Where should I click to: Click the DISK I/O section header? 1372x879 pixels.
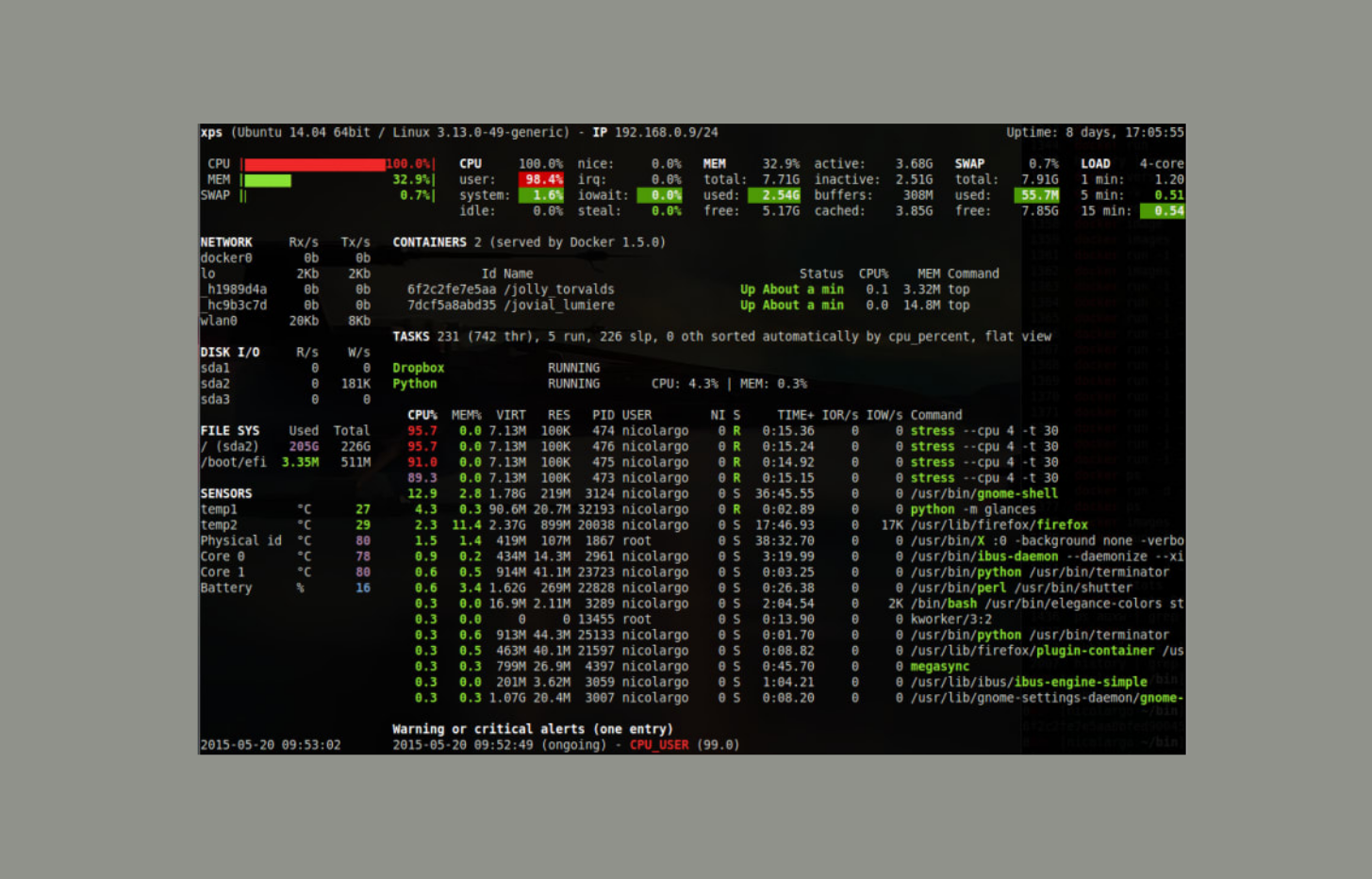coord(229,353)
